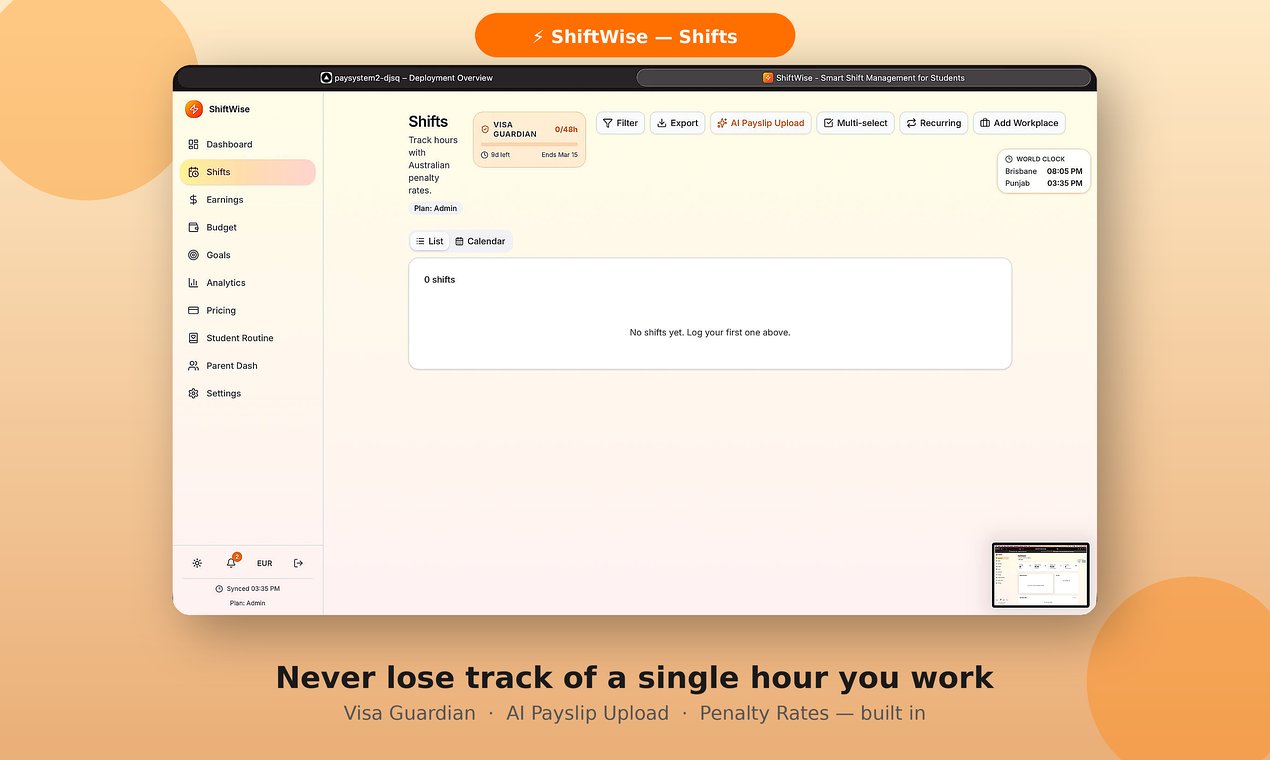
Task: Click the Visa Guardian shield icon
Action: [x=485, y=129]
